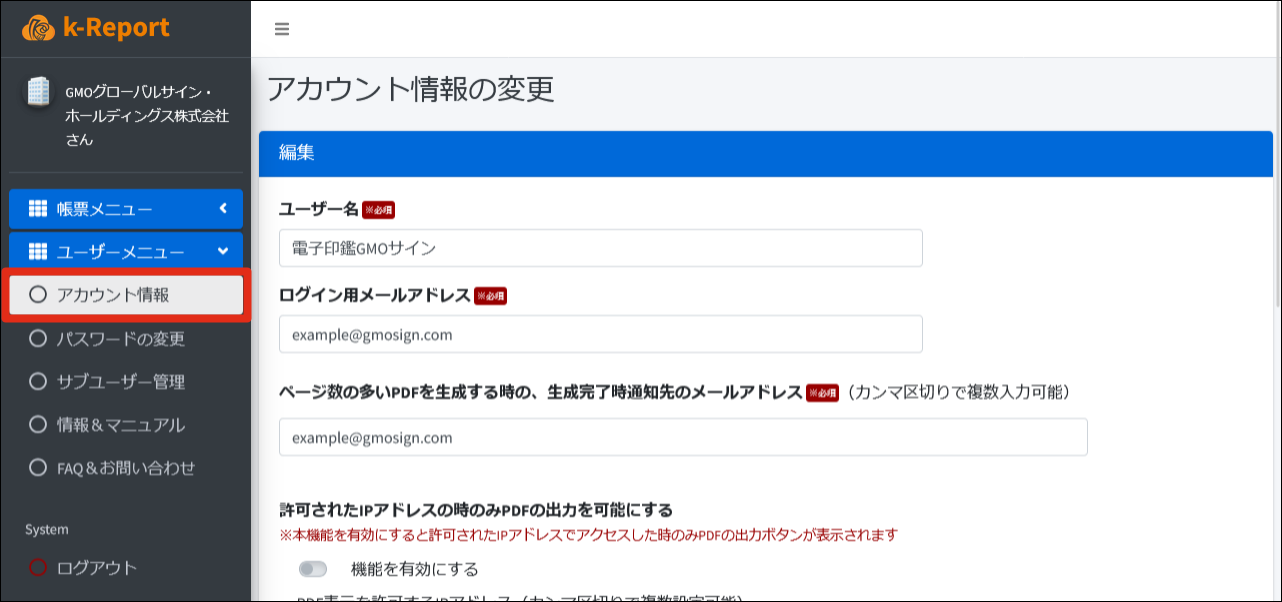The width and height of the screenshot is (1282, 602).
Task: Click the grid icon beside ユーザーメニュー
Action: click(x=38, y=252)
